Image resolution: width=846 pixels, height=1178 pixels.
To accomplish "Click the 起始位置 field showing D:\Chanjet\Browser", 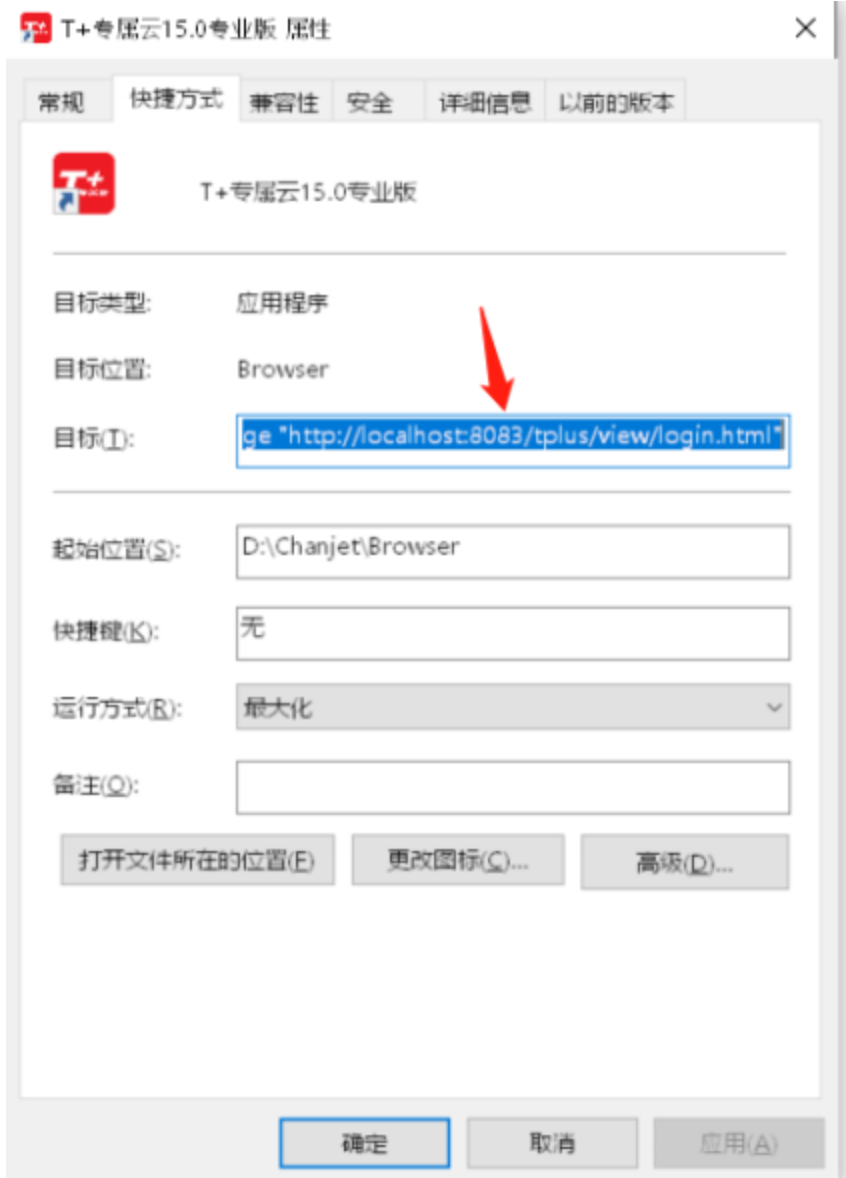I will 513,551.
